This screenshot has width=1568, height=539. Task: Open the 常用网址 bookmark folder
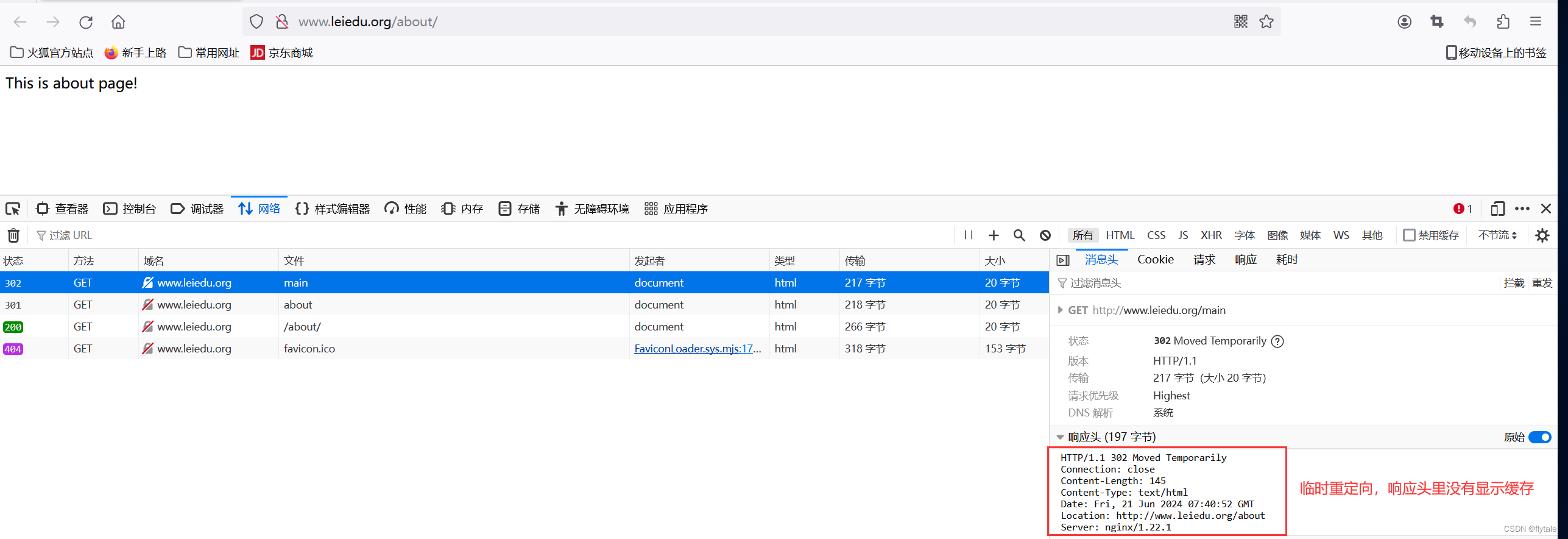209,53
